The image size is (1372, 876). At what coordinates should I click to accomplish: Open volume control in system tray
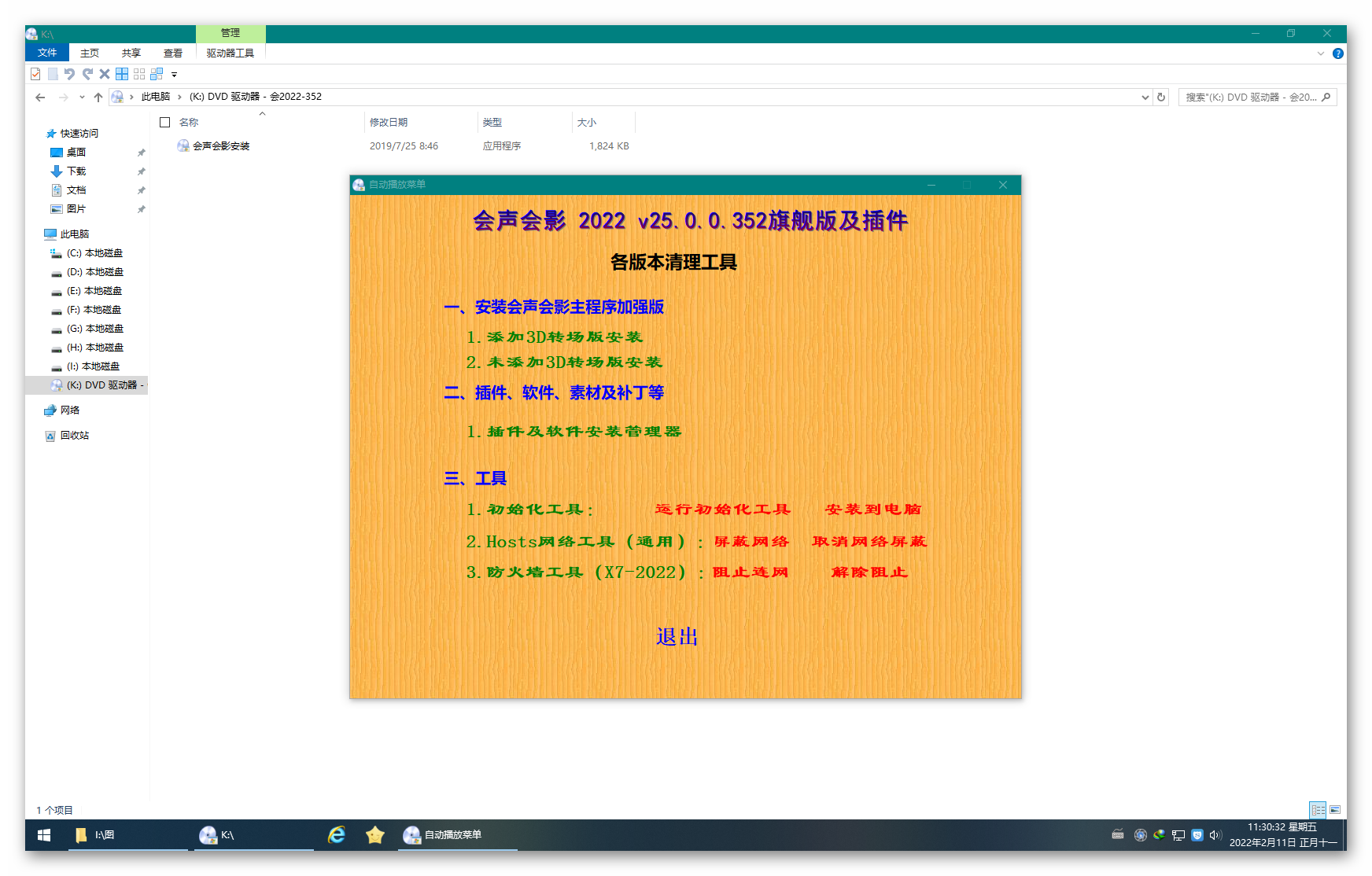(1215, 835)
